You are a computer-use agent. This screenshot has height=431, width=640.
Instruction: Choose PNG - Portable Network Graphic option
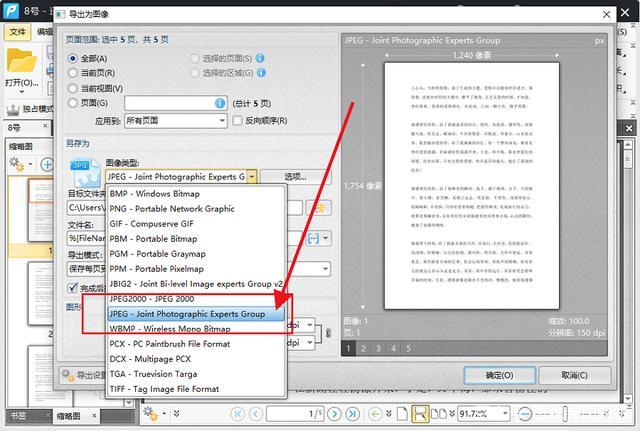point(170,209)
